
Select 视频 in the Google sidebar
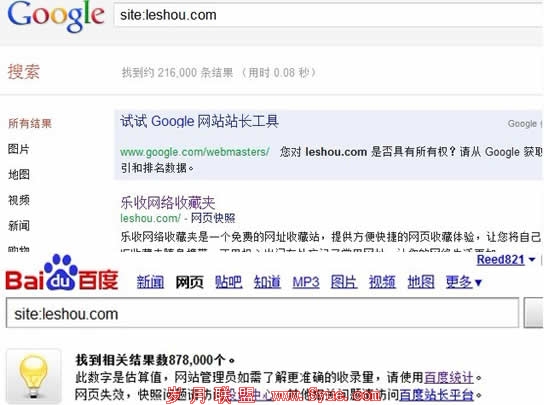[x=19, y=200]
